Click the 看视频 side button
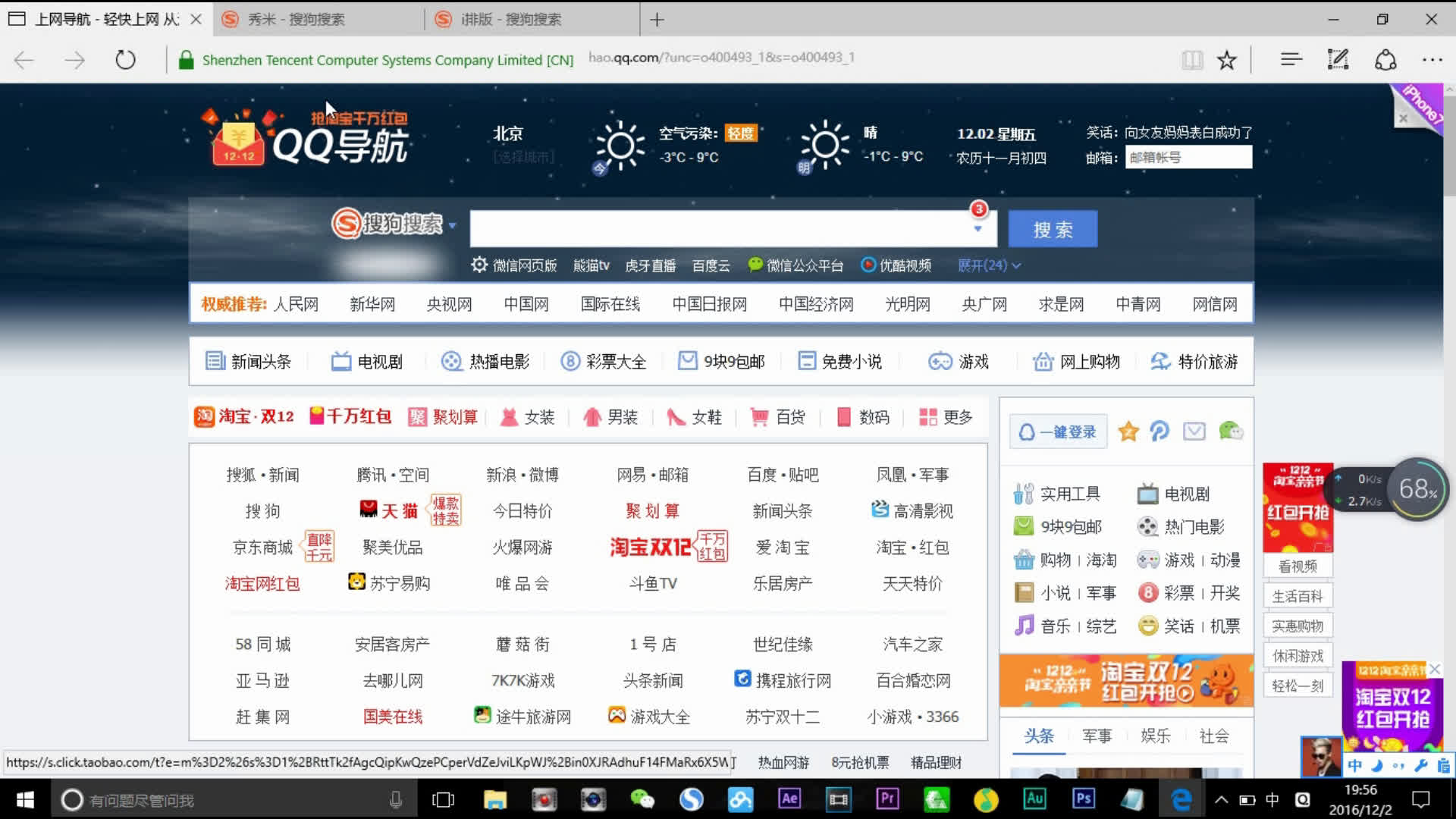This screenshot has height=819, width=1456. pyautogui.click(x=1298, y=566)
